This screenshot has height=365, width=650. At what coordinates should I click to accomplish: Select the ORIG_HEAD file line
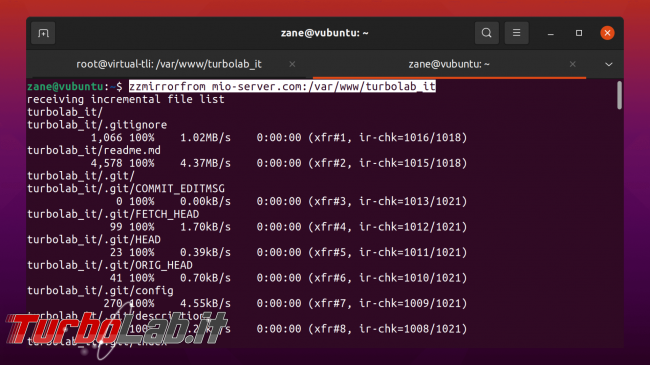point(110,265)
